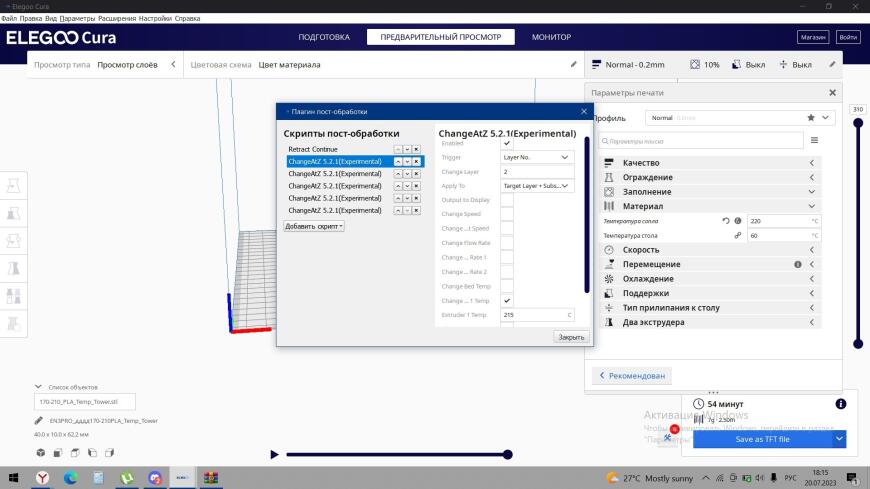The height and width of the screenshot is (489, 870).
Task: Open the Магазин marketplace button
Action: pos(813,37)
